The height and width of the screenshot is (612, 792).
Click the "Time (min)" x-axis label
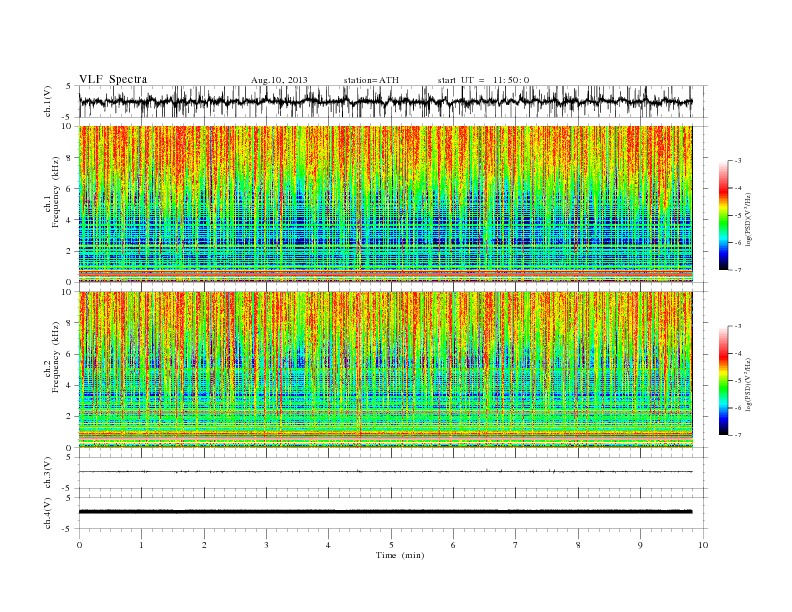click(x=400, y=555)
